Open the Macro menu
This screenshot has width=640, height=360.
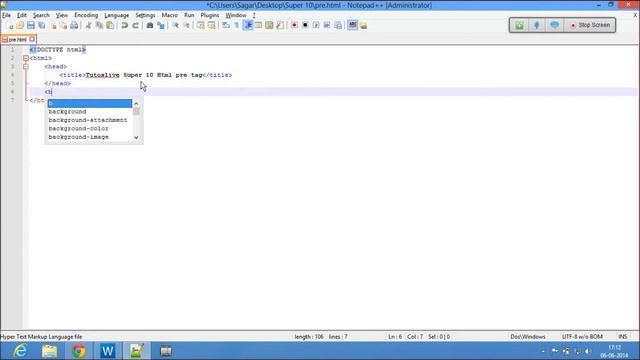[x=169, y=15]
